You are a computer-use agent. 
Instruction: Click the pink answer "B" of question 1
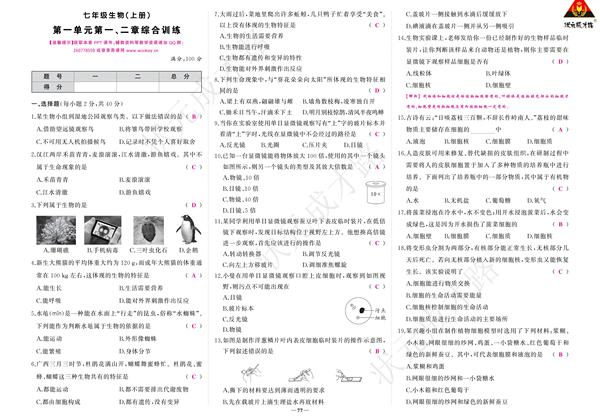(194, 116)
